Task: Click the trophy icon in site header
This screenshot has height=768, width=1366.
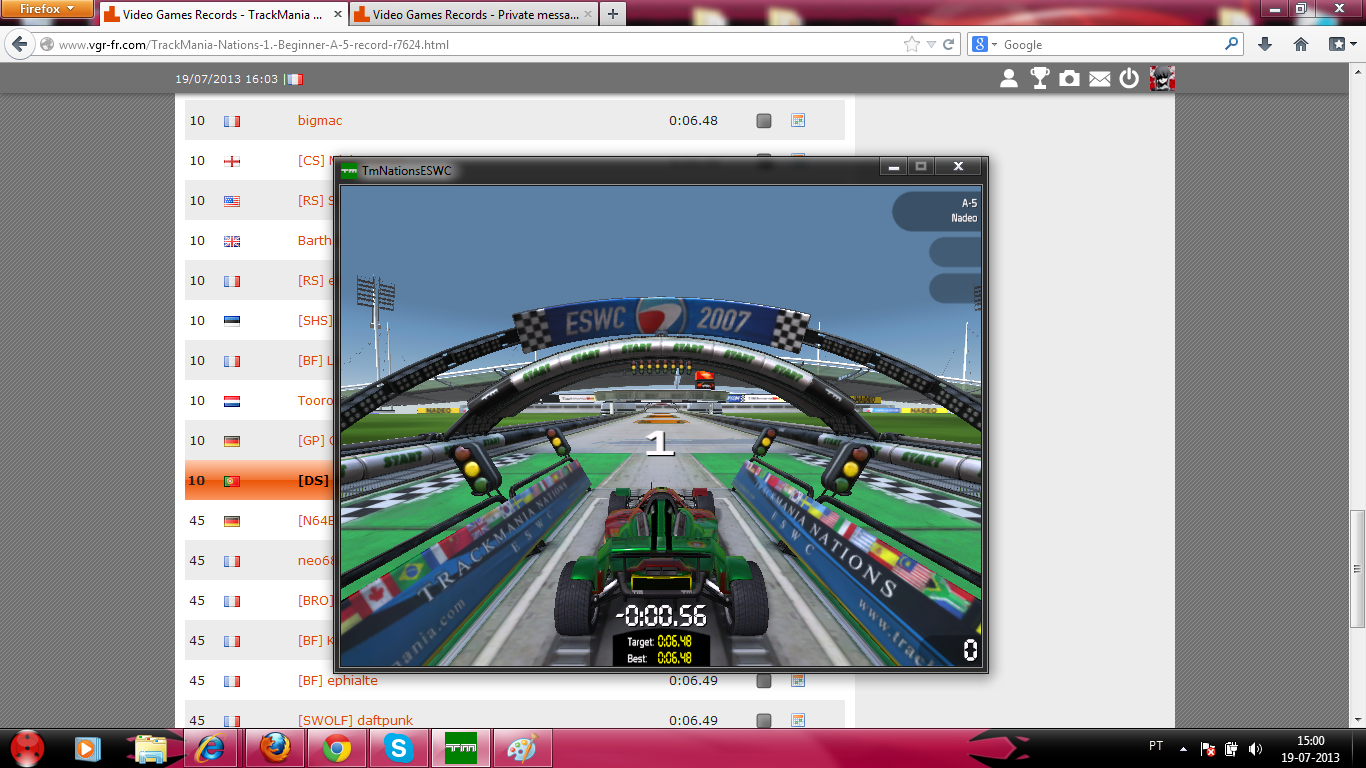Action: (1040, 79)
